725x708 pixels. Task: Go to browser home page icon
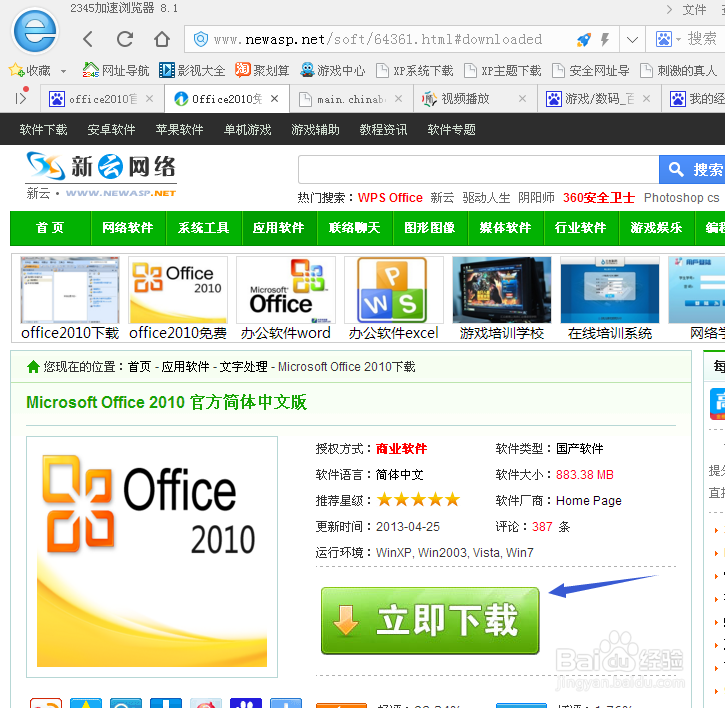[x=162, y=39]
